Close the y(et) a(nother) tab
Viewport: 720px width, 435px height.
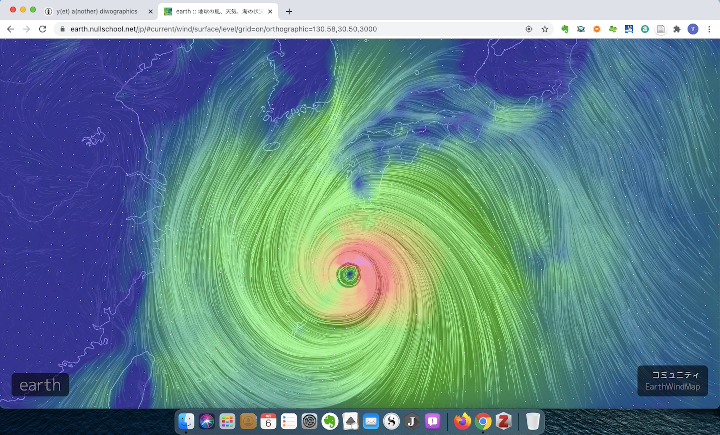tap(150, 11)
